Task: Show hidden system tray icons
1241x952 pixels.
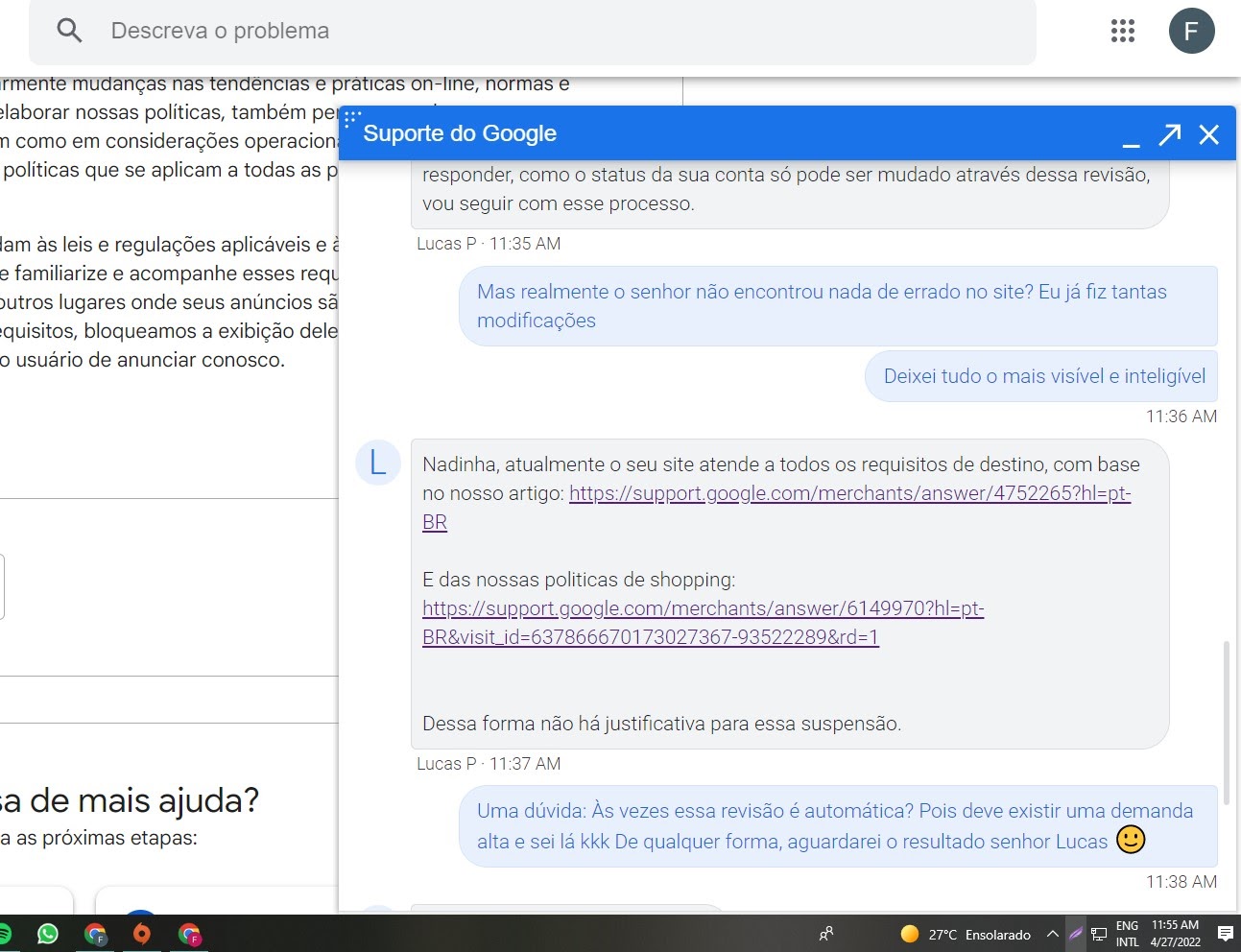Action: (x=1053, y=934)
